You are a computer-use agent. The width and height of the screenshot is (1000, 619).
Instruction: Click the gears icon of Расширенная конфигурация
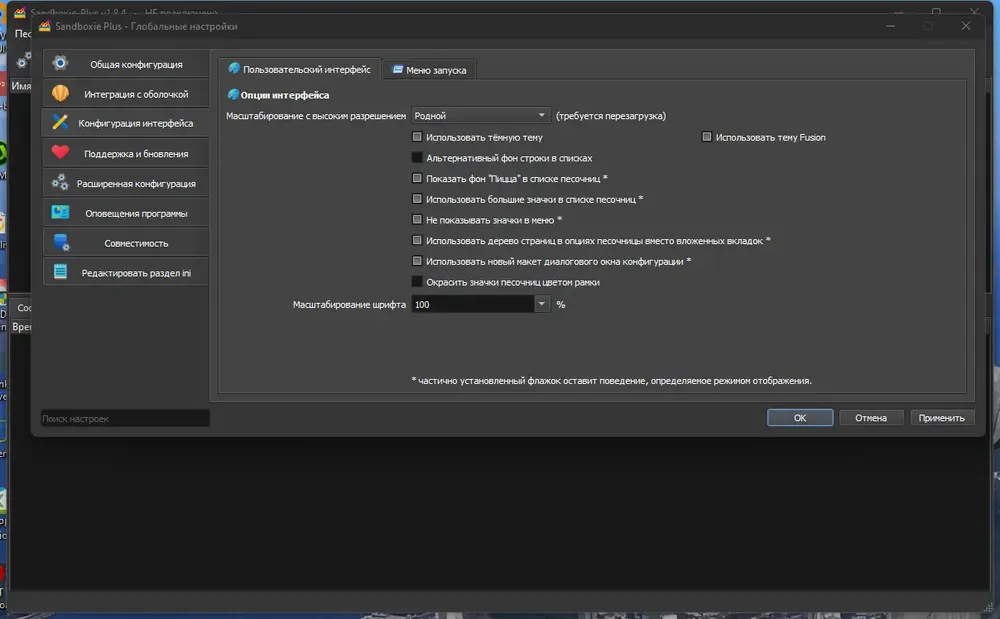pyautogui.click(x=60, y=182)
